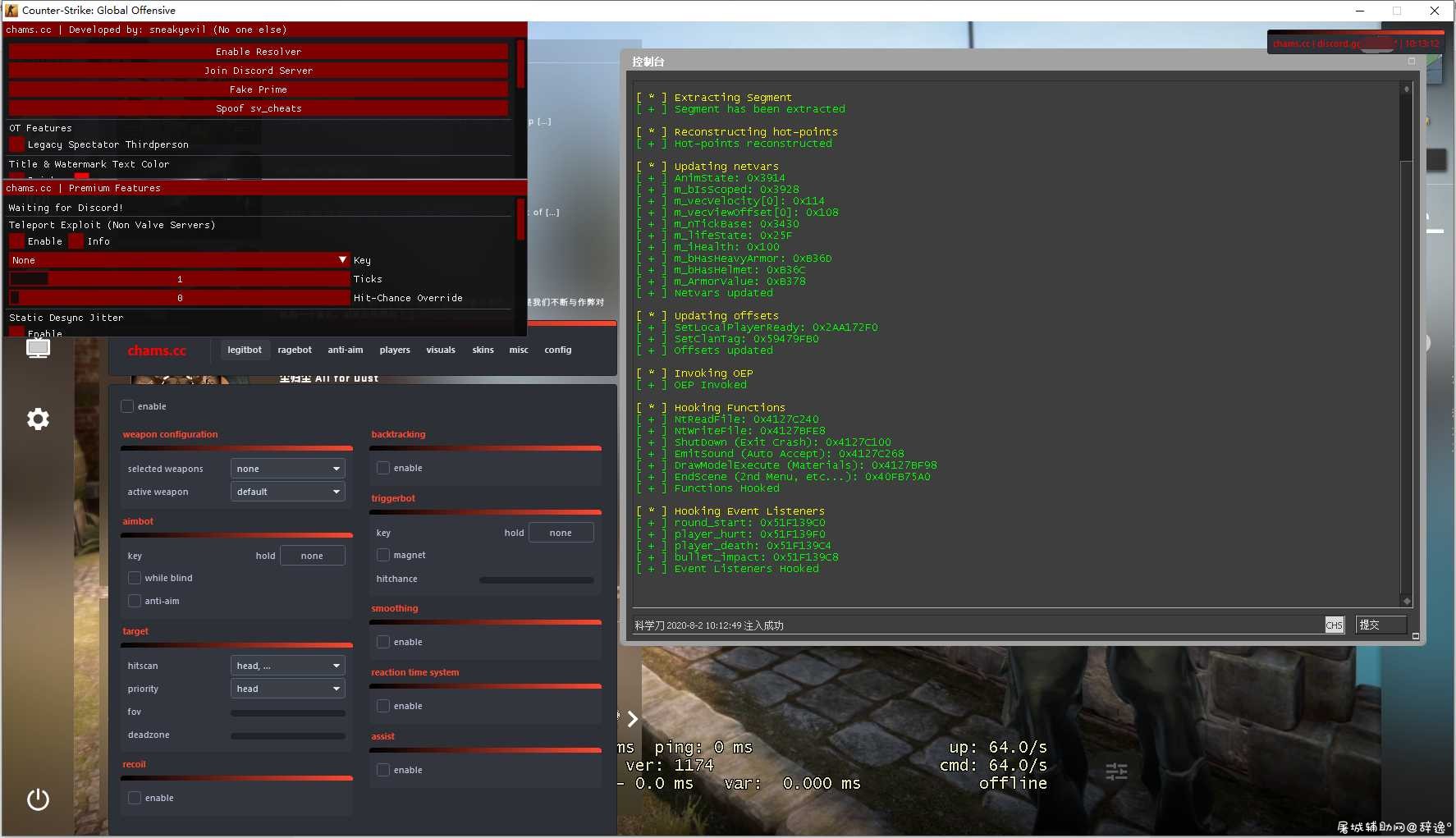The image size is (1456, 838).
Task: Click 'Functions Hooked' console line
Action: pos(726,488)
